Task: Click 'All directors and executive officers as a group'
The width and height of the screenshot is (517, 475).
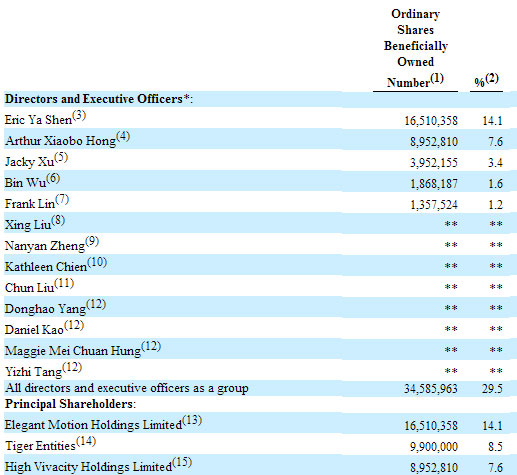Action: coord(127,388)
